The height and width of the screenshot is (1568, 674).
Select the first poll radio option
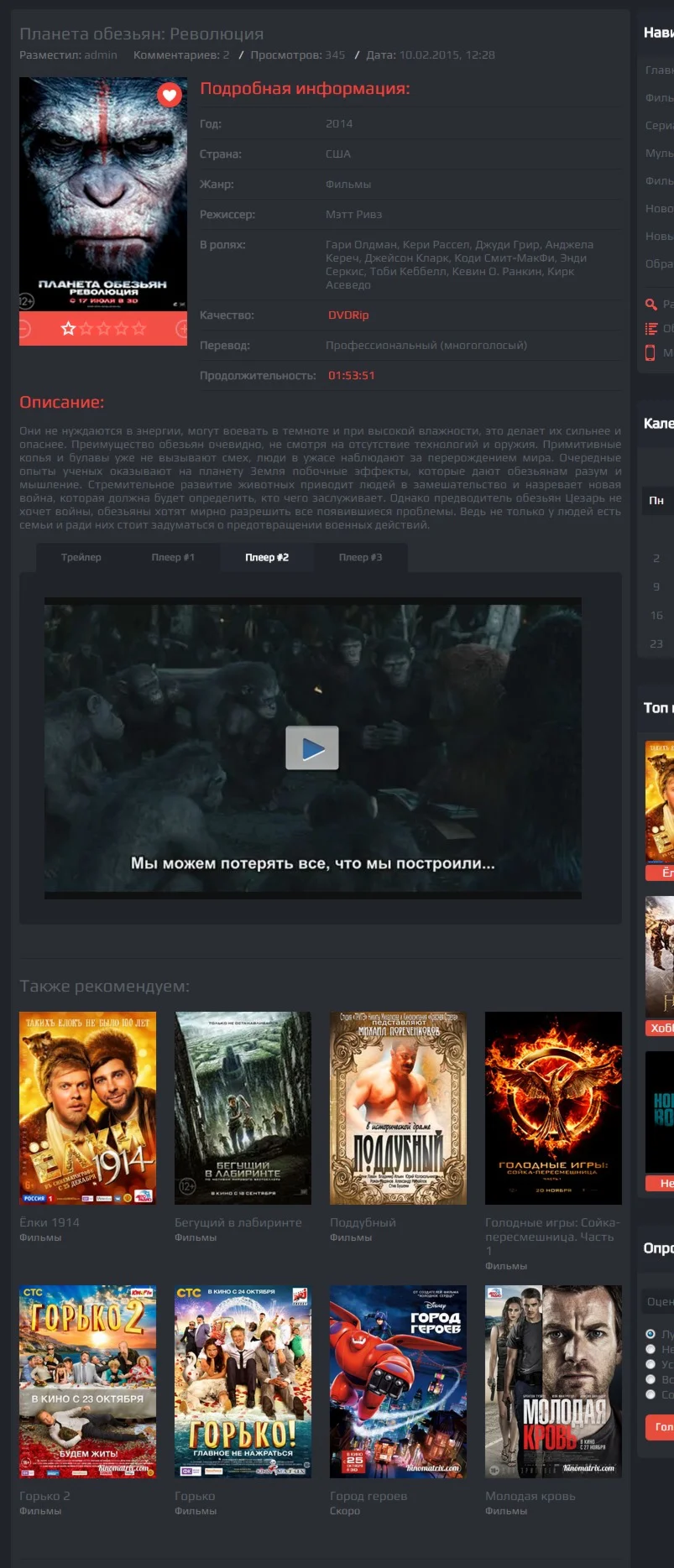[x=650, y=1334]
